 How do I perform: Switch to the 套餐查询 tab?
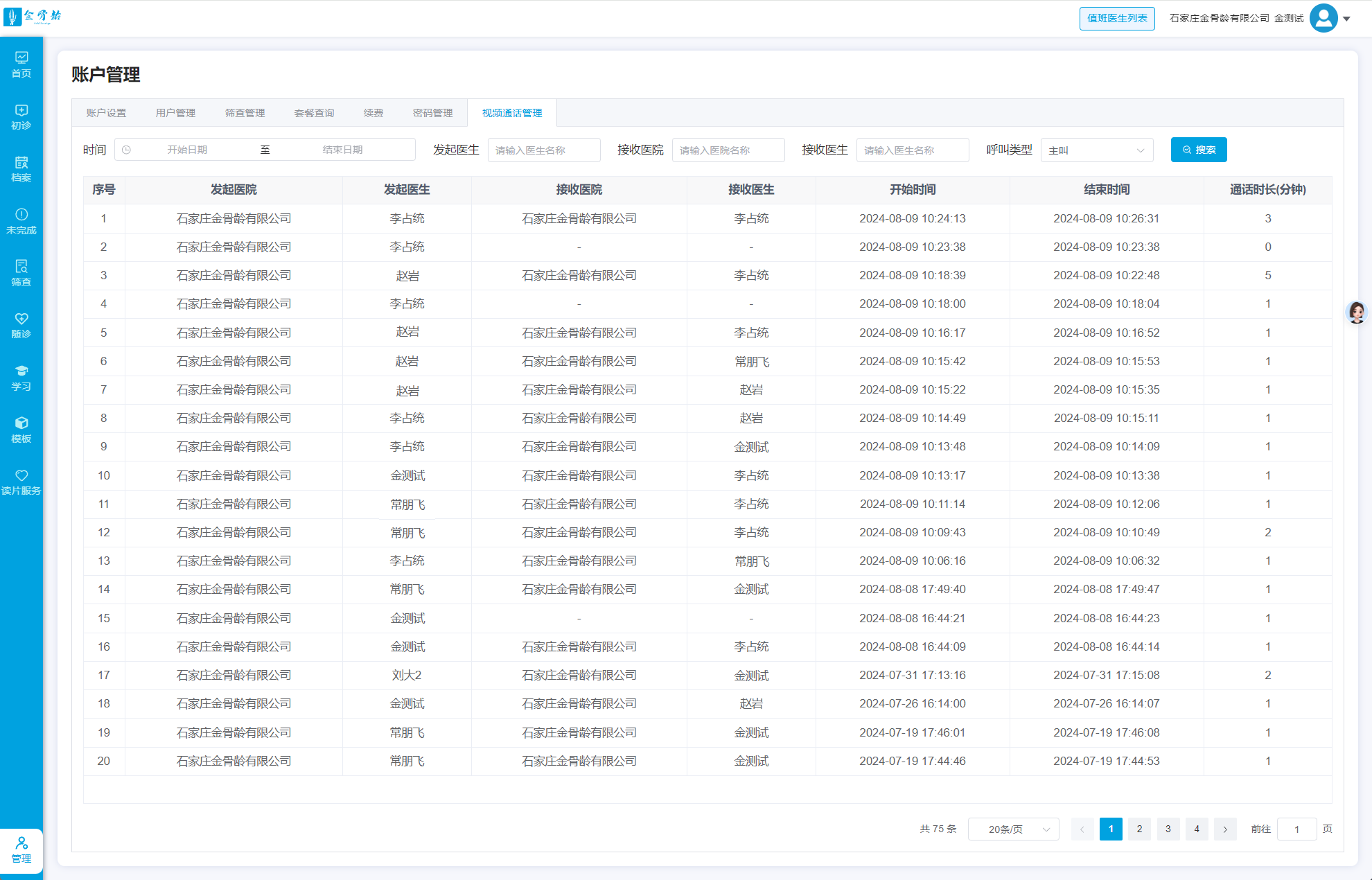pos(314,113)
